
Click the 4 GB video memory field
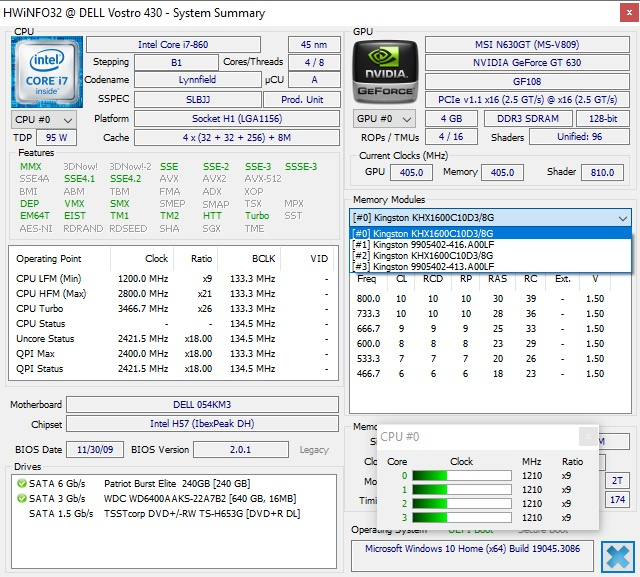(451, 119)
